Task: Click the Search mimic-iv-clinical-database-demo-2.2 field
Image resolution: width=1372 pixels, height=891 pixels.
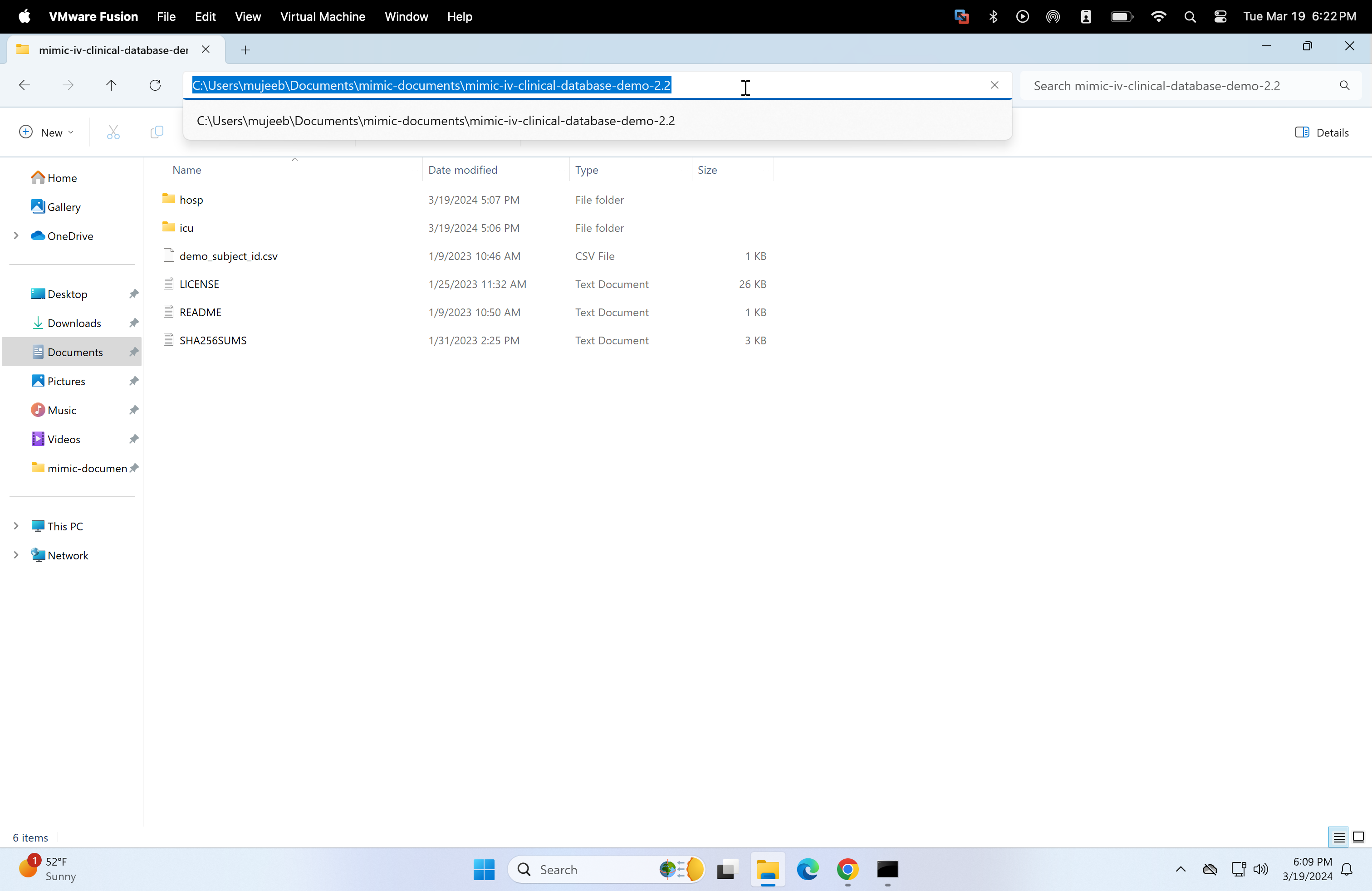Action: click(x=1176, y=85)
